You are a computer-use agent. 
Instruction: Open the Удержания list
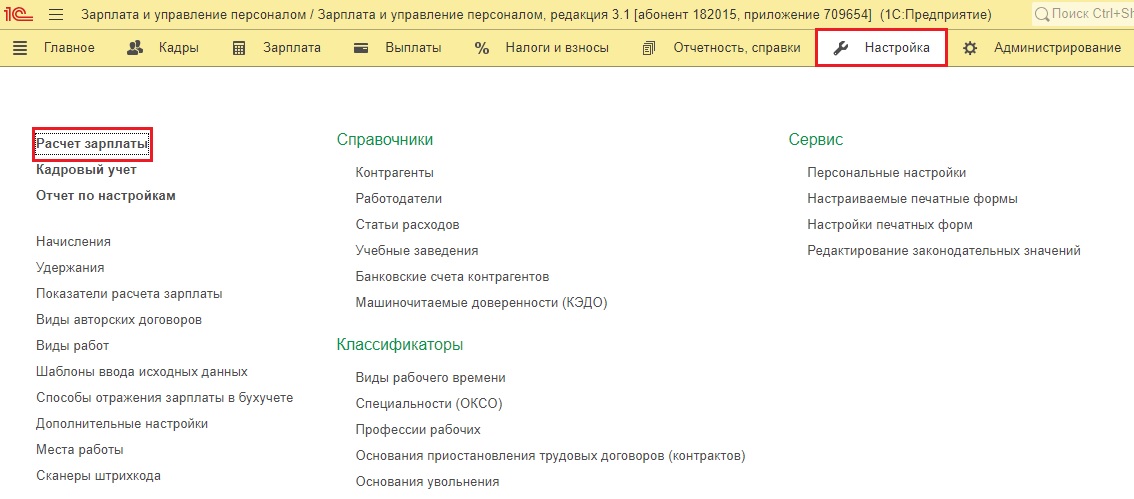[x=70, y=268]
